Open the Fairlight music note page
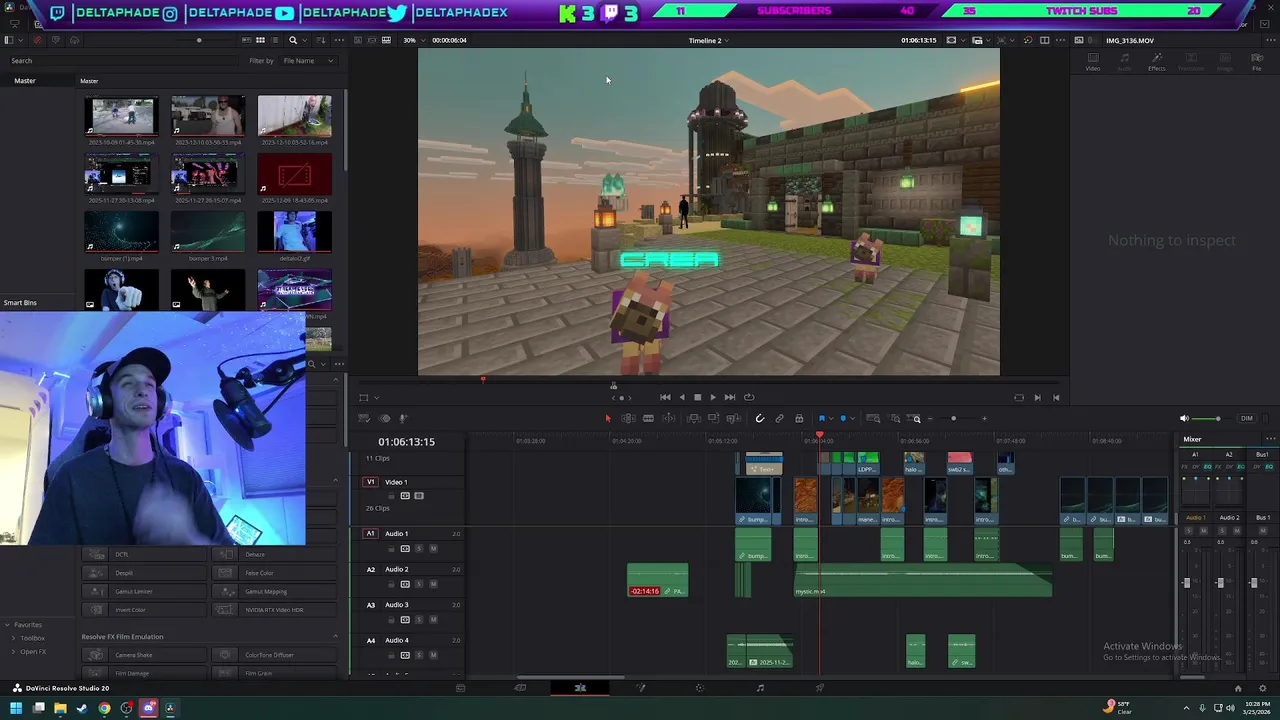The height and width of the screenshot is (720, 1280). (x=760, y=688)
